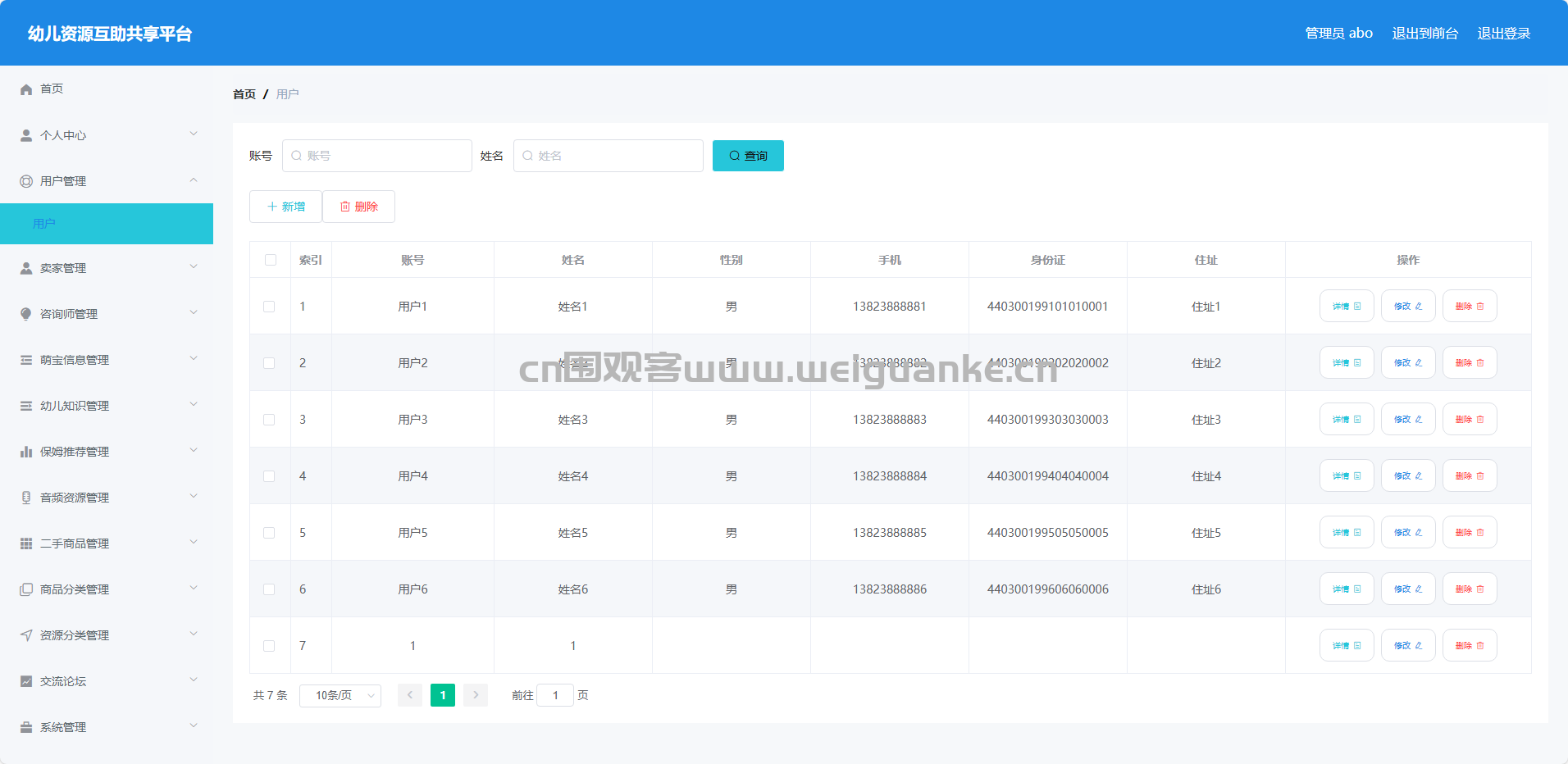Screen dimensions: 1568x764
Task: Delete row 用户6 via 删除
Action: (1470, 589)
